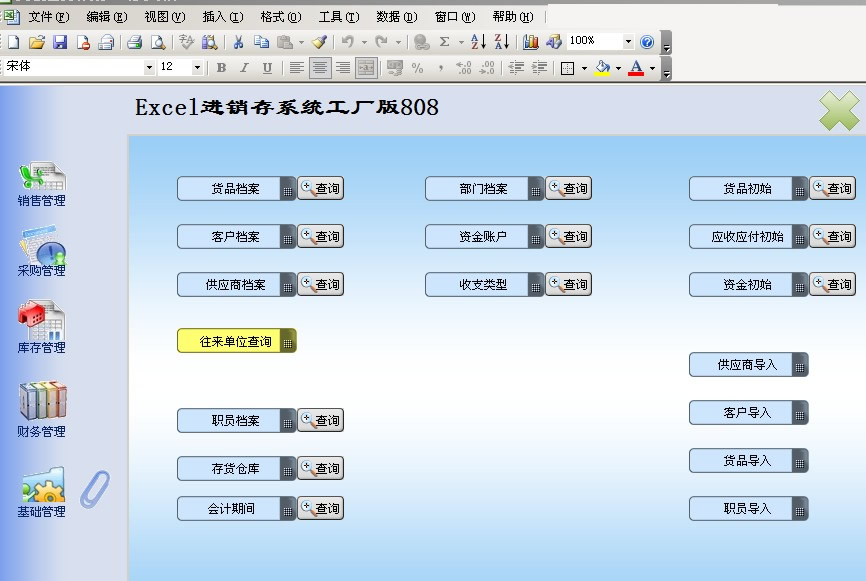The image size is (866, 581).
Task: Toggle underline formatting
Action: point(267,68)
